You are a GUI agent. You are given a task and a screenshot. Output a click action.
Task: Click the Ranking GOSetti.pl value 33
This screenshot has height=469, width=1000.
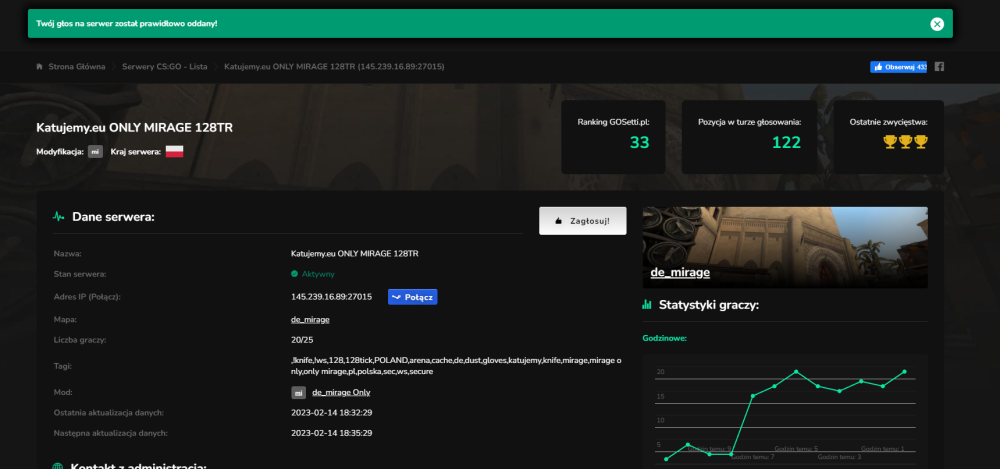click(639, 143)
